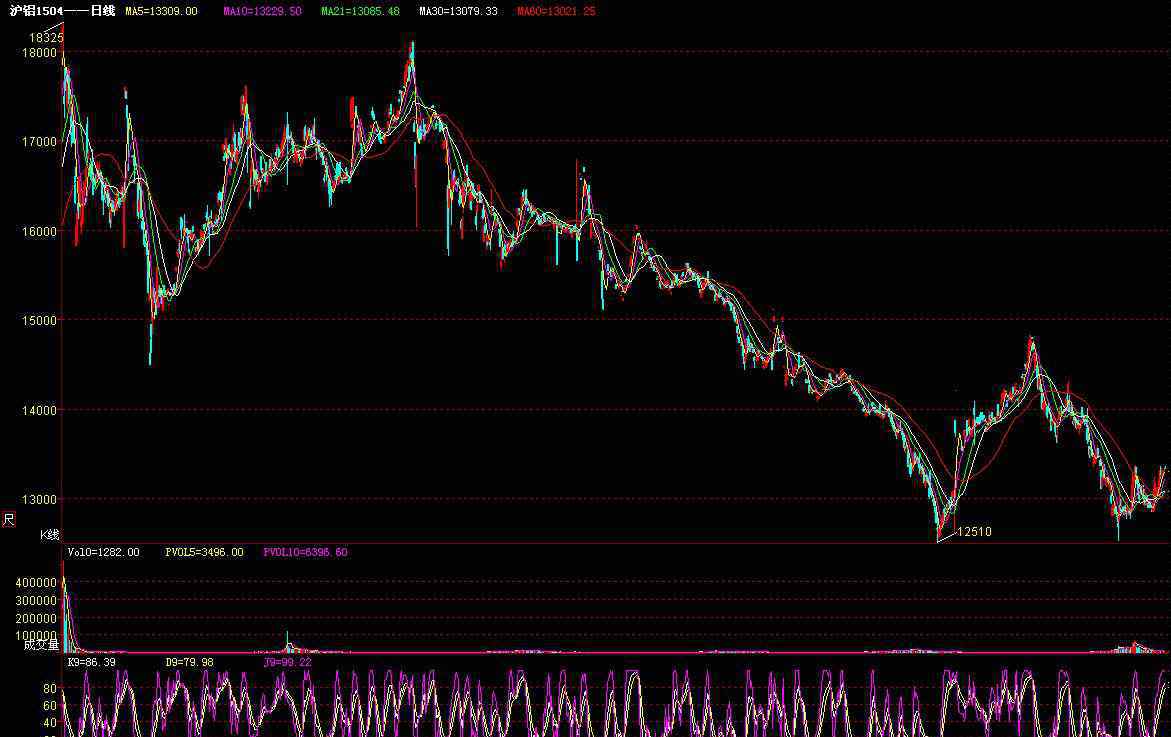Click the K线 panel label

point(50,535)
